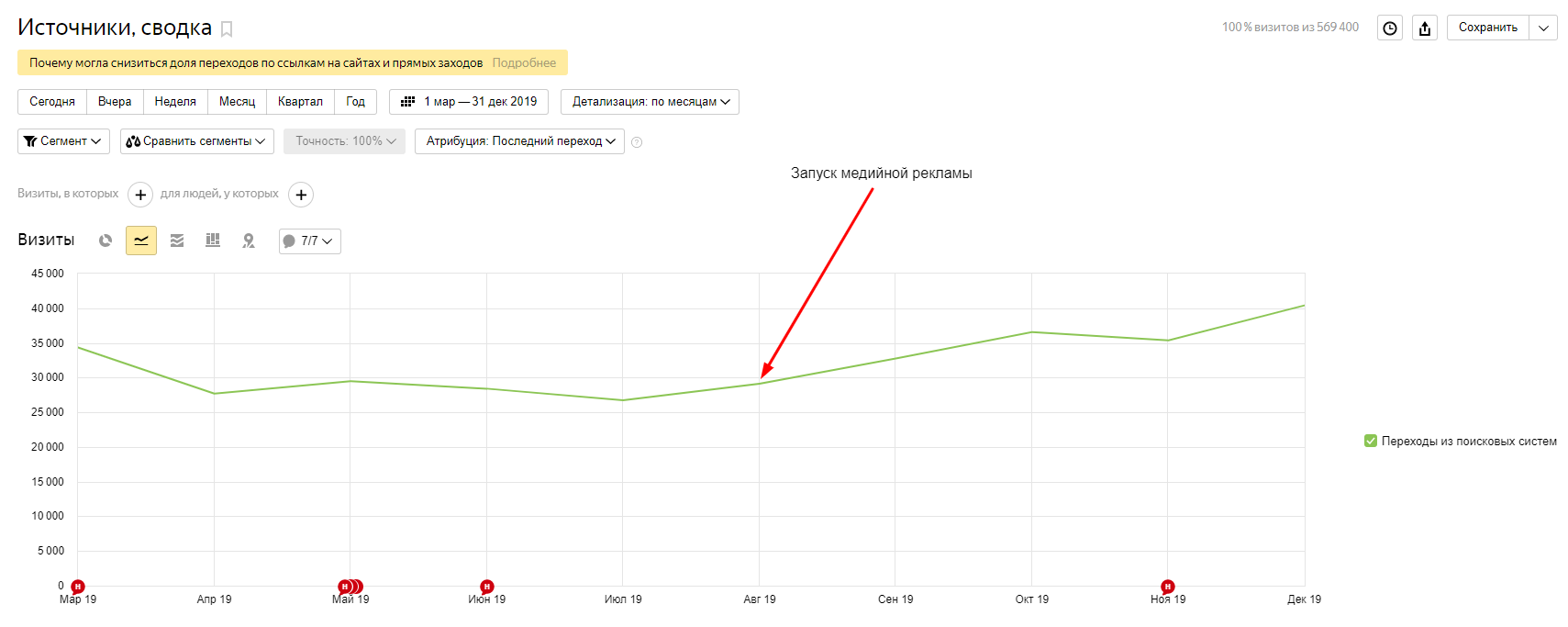Open the Подробнее link in yellow banner
Screen dimensions: 1568x627
click(x=524, y=63)
